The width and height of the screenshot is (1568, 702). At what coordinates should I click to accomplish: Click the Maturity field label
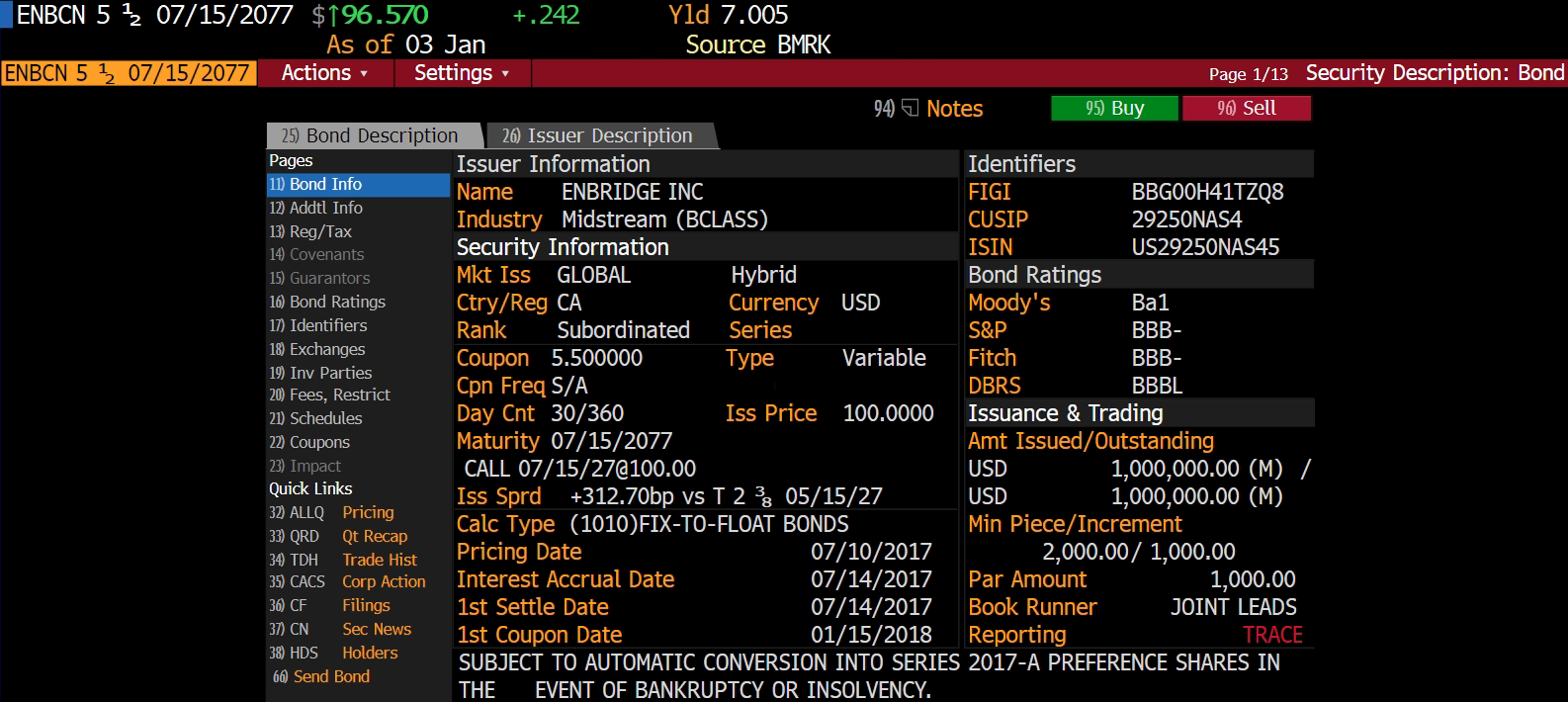pyautogui.click(x=498, y=441)
